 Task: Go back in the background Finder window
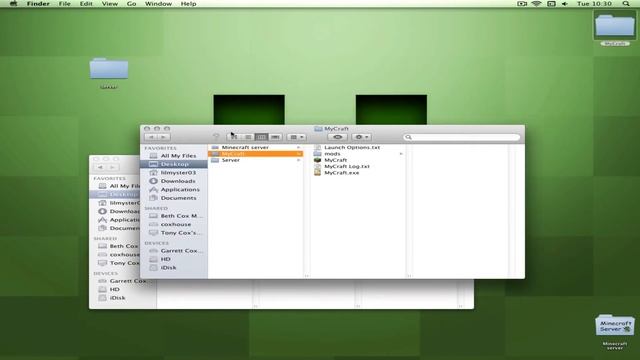point(100,167)
